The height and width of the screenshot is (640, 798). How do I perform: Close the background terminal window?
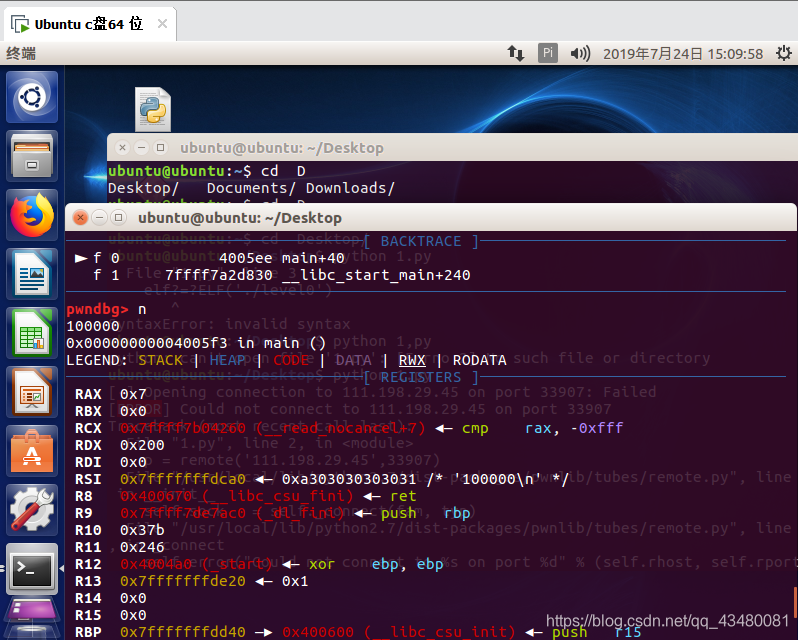pos(122,148)
